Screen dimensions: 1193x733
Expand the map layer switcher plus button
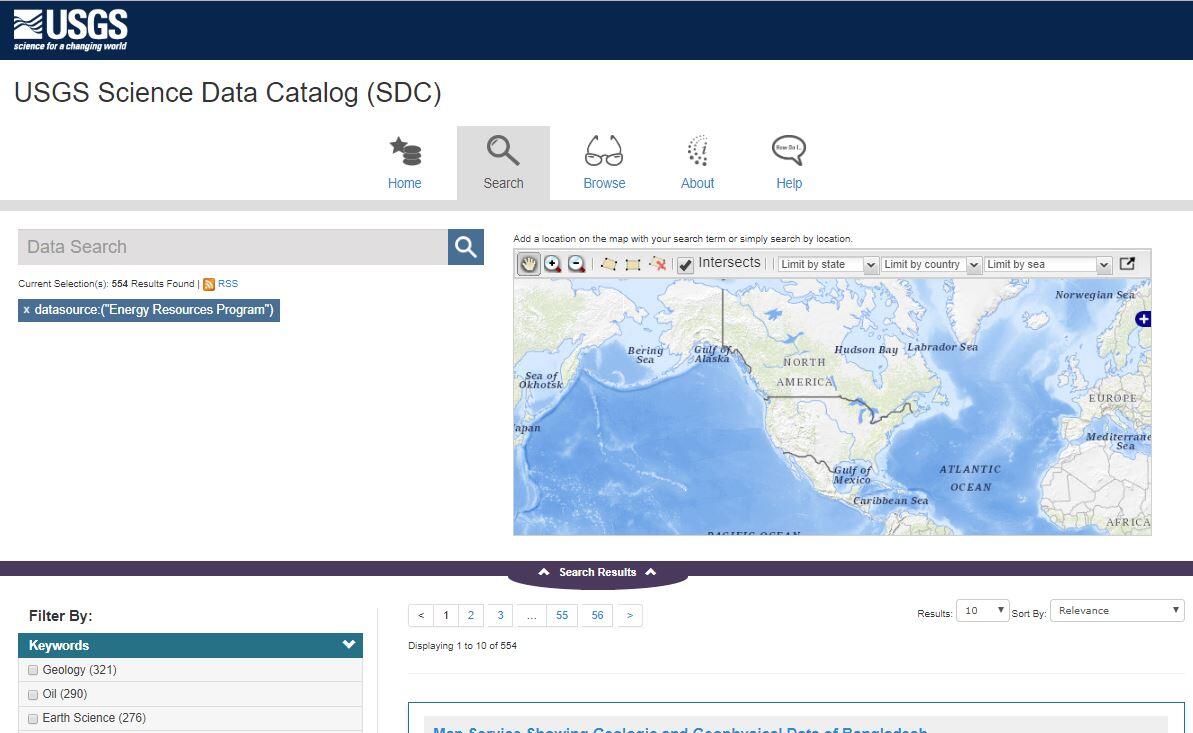pyautogui.click(x=1143, y=319)
